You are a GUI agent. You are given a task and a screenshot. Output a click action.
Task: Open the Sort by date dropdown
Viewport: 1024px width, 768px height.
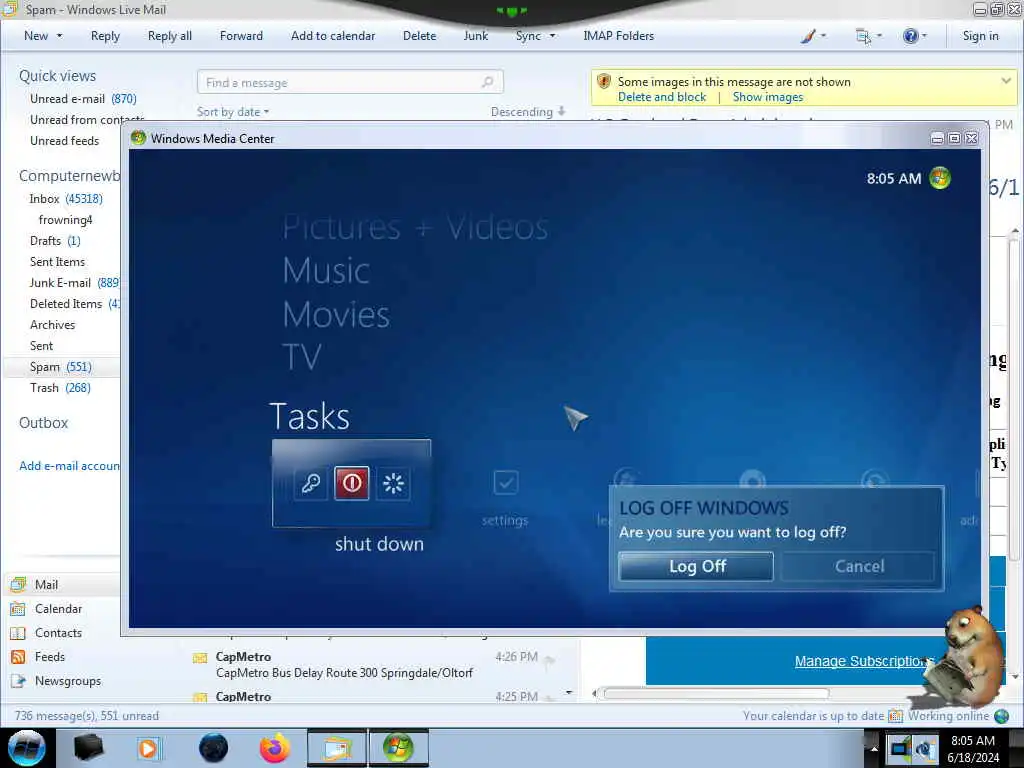tap(232, 112)
